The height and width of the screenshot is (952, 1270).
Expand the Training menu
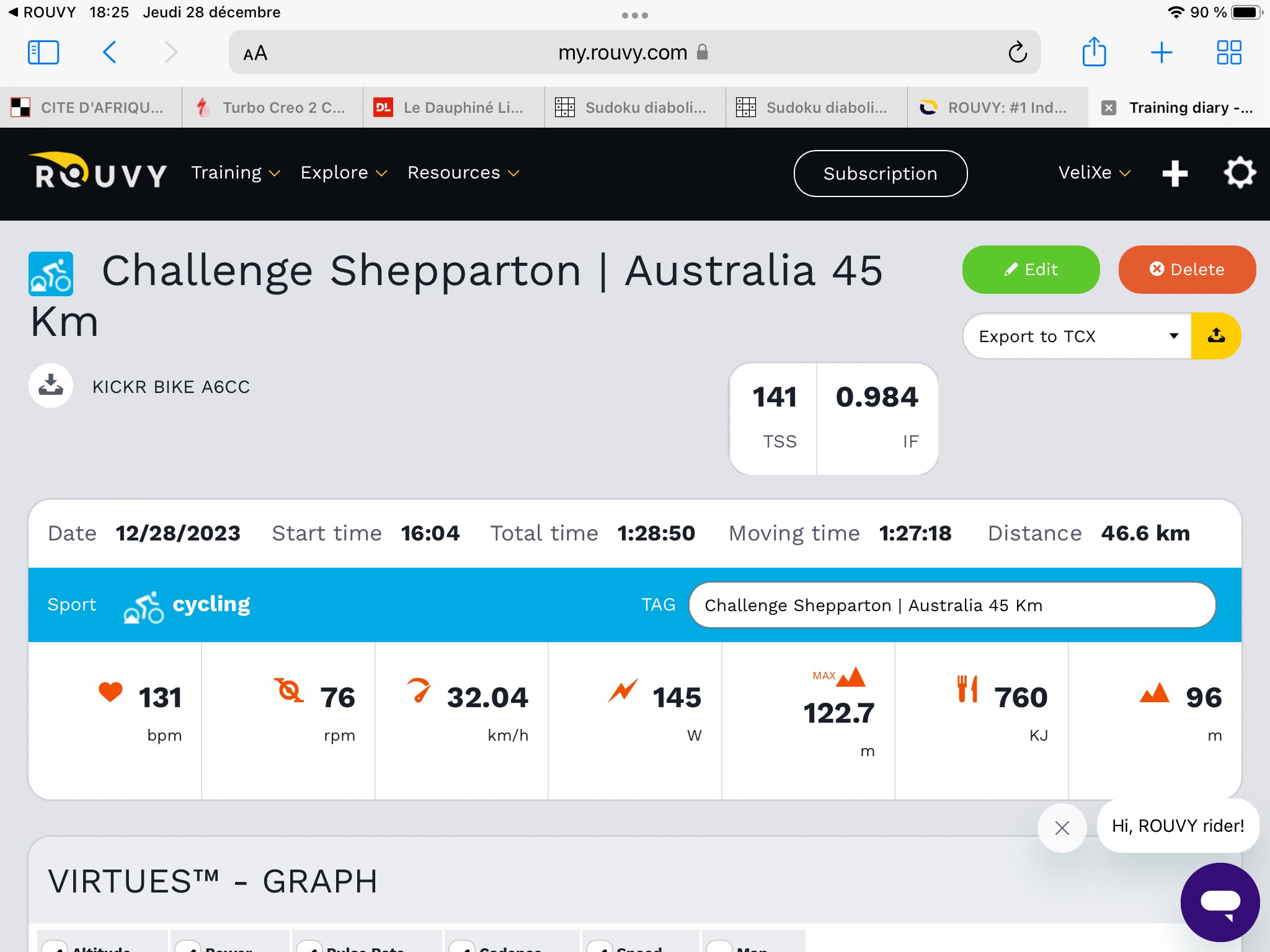pyautogui.click(x=236, y=173)
